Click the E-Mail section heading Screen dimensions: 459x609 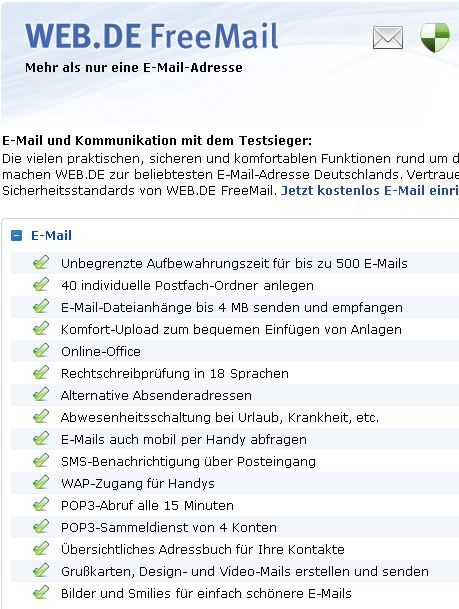coord(51,235)
